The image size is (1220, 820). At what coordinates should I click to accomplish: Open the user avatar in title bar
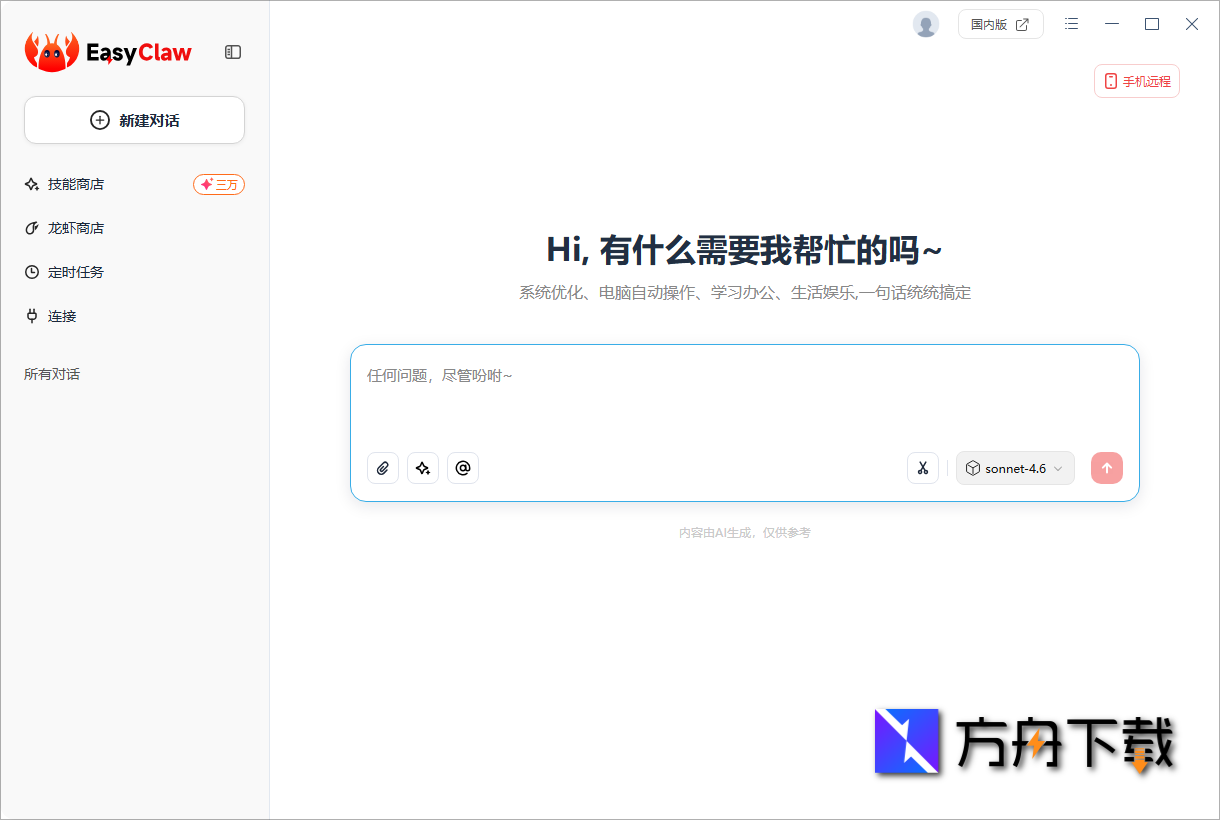click(926, 24)
